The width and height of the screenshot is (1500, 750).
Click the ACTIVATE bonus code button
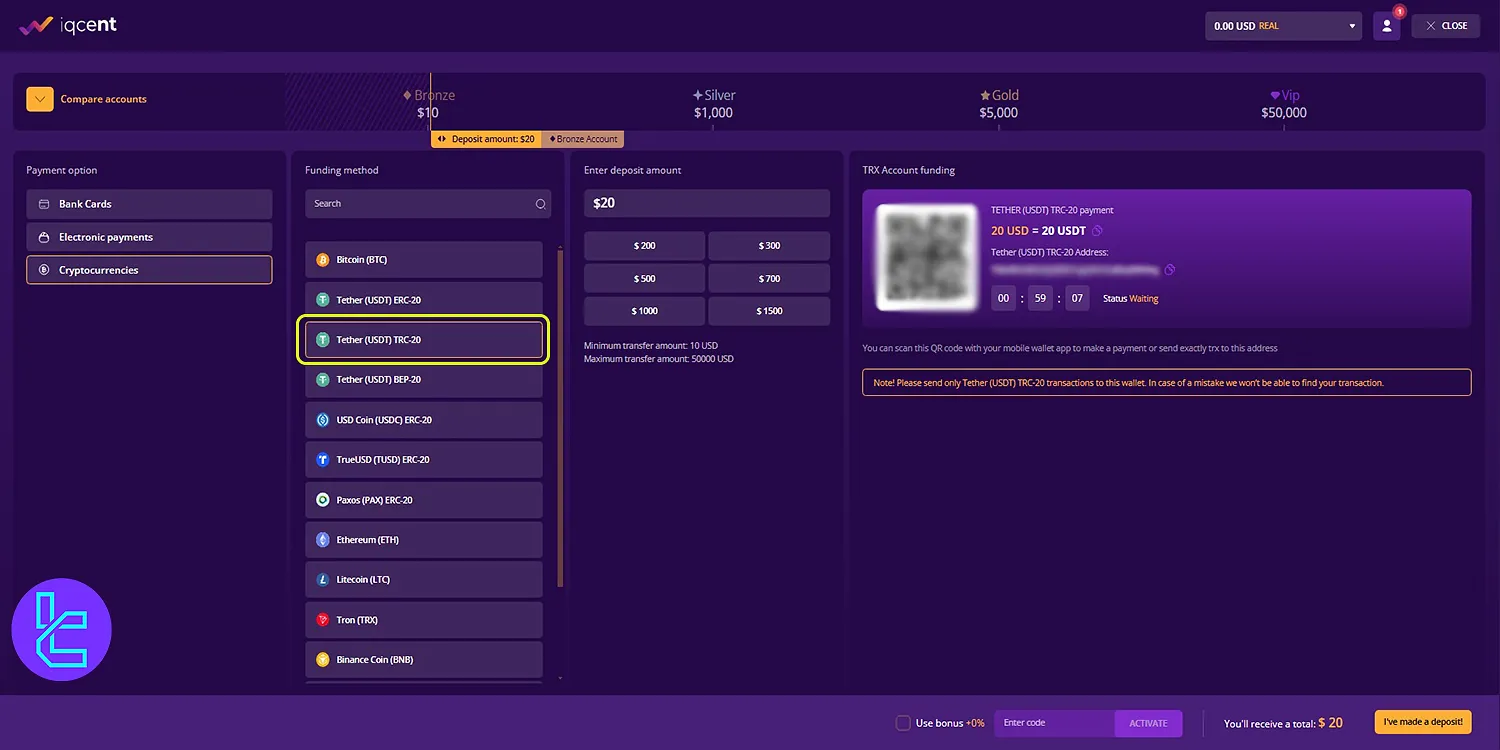(1148, 723)
